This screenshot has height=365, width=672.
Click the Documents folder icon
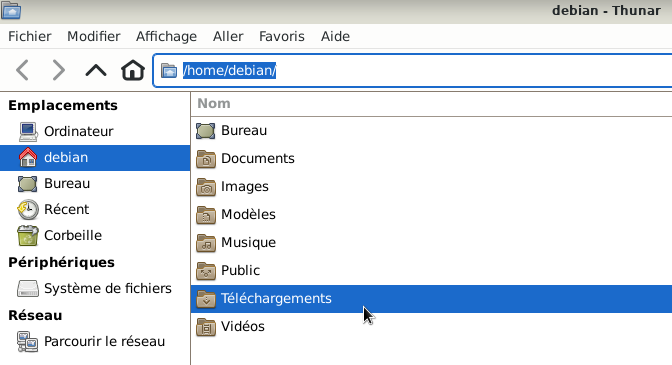click(x=206, y=159)
